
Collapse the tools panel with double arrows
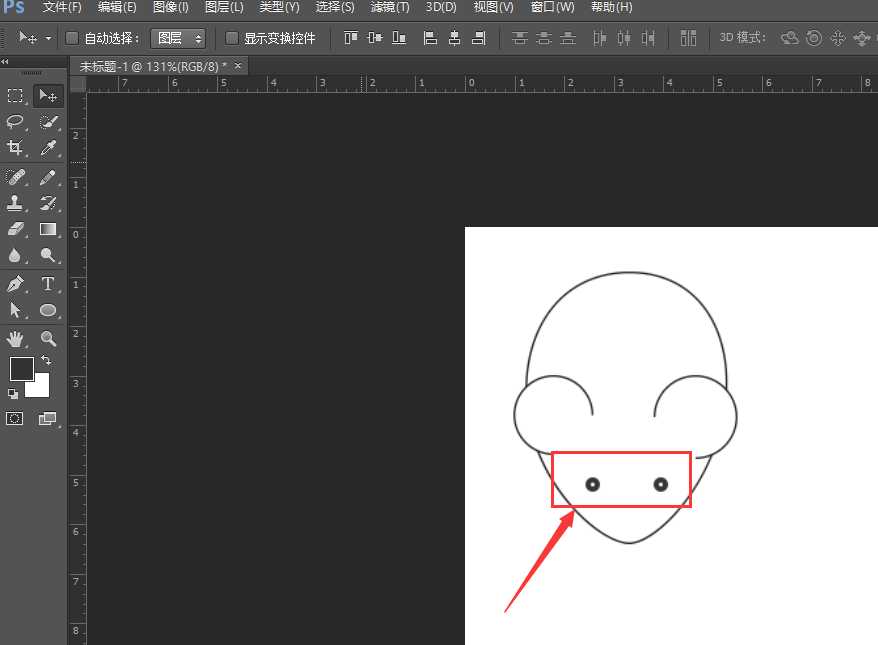point(6,62)
